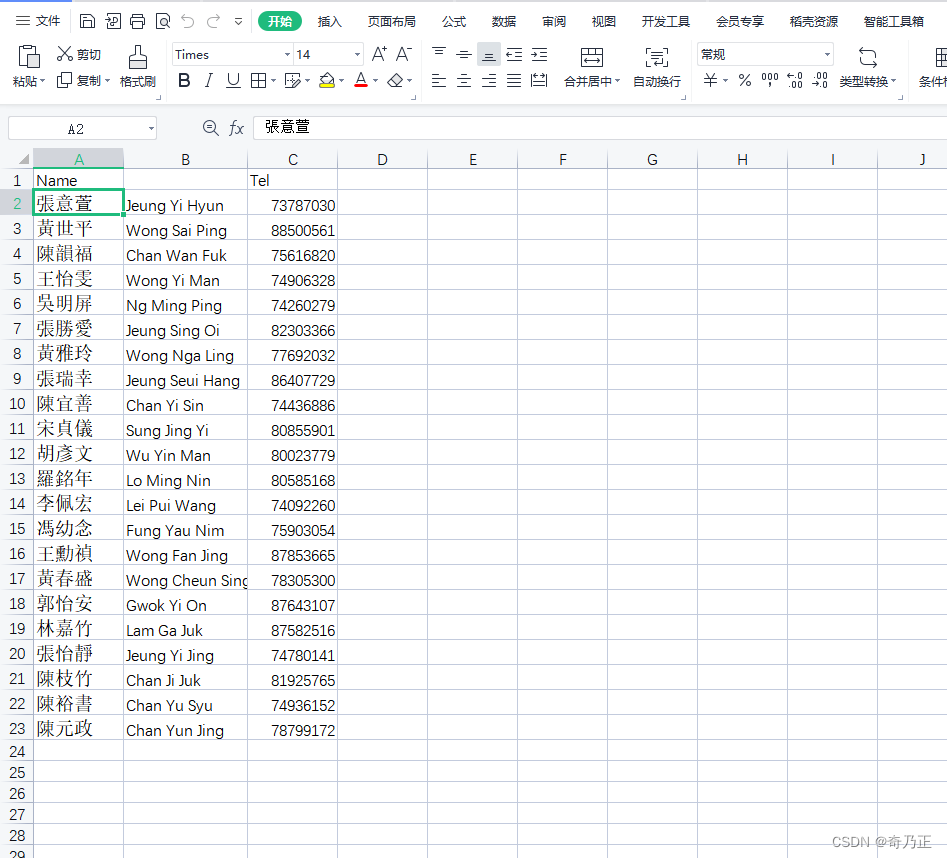Click the zoom formula bar magnifier icon
Screen dimensions: 947x858
210,128
